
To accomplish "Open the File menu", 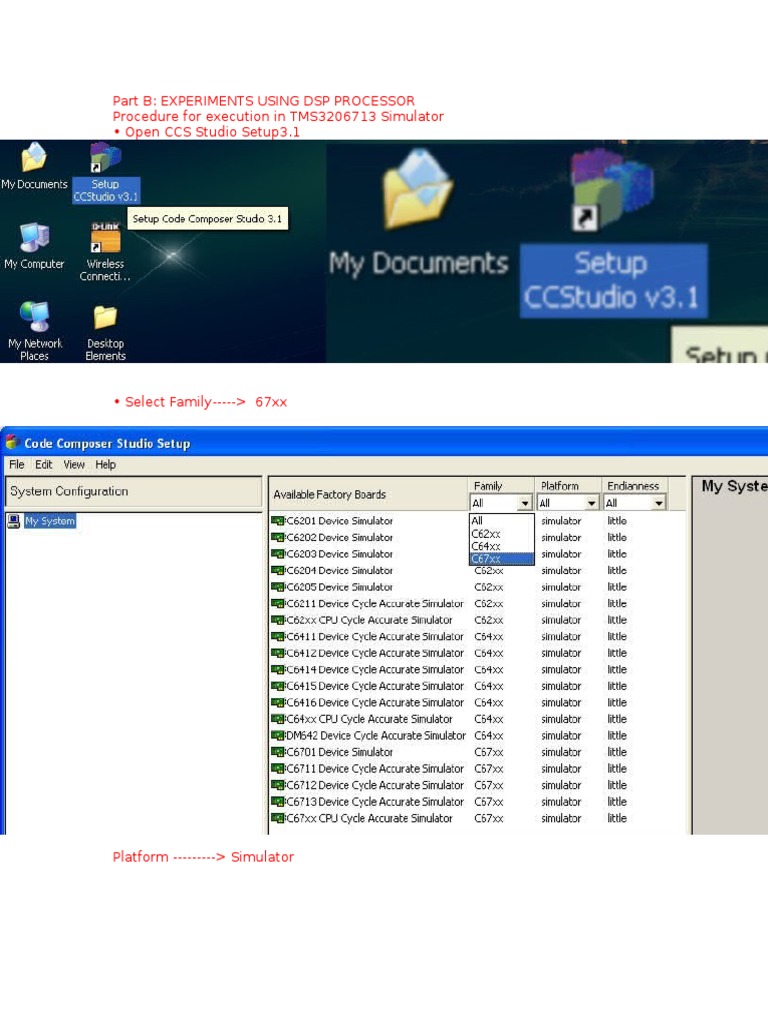I will (17, 465).
